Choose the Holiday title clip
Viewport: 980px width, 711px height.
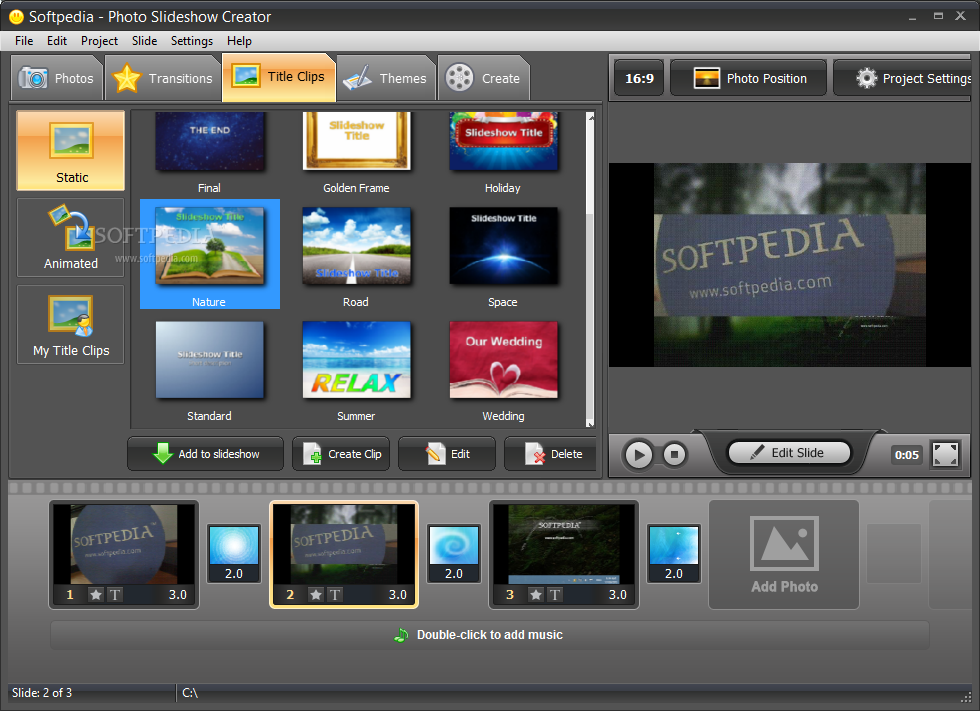tap(503, 141)
